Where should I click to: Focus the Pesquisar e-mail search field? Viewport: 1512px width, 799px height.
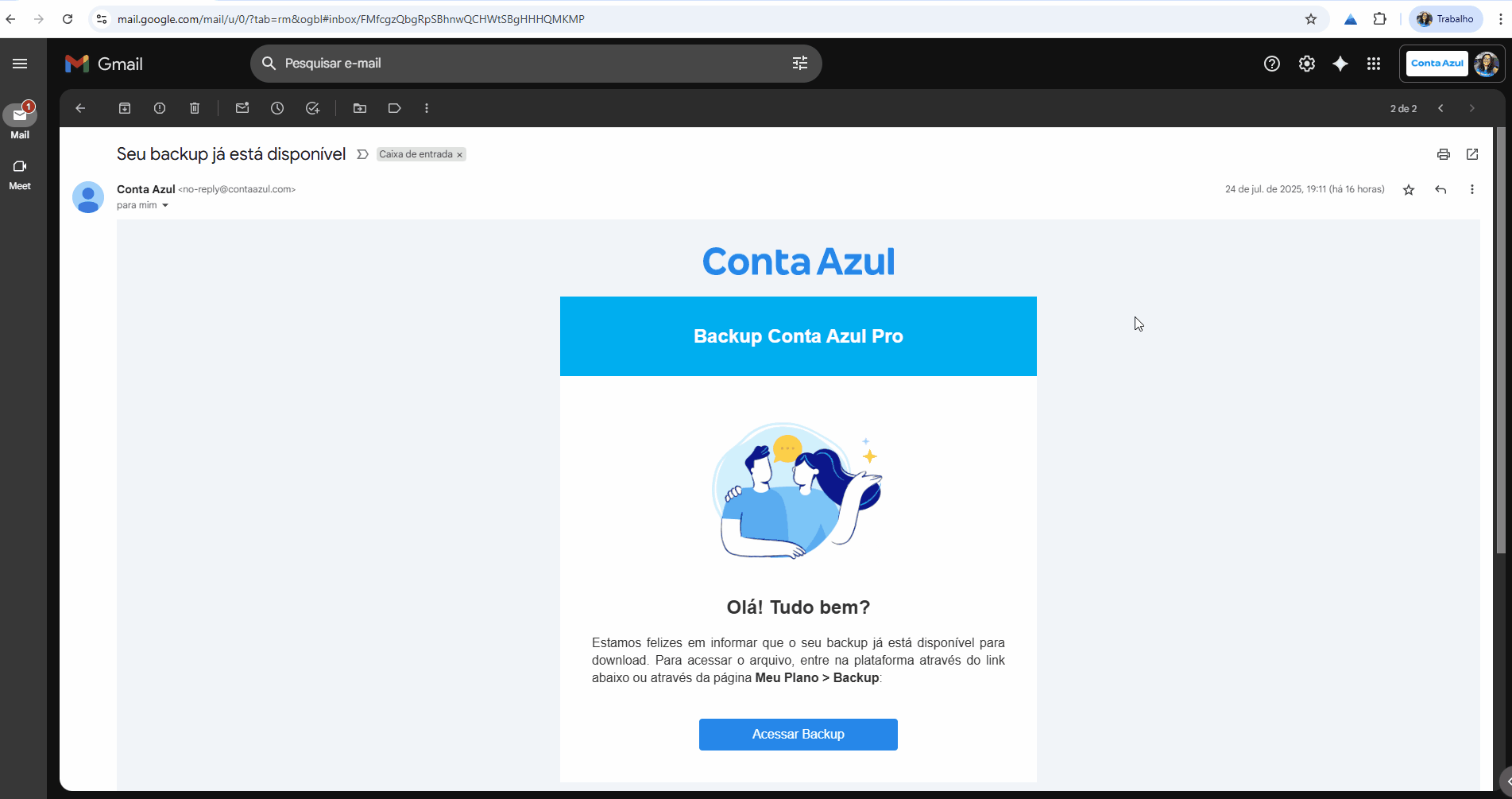[x=536, y=64]
